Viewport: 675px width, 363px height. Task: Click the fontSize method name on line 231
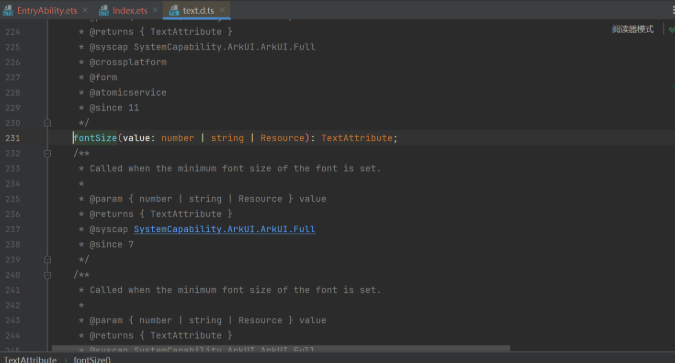[95, 138]
